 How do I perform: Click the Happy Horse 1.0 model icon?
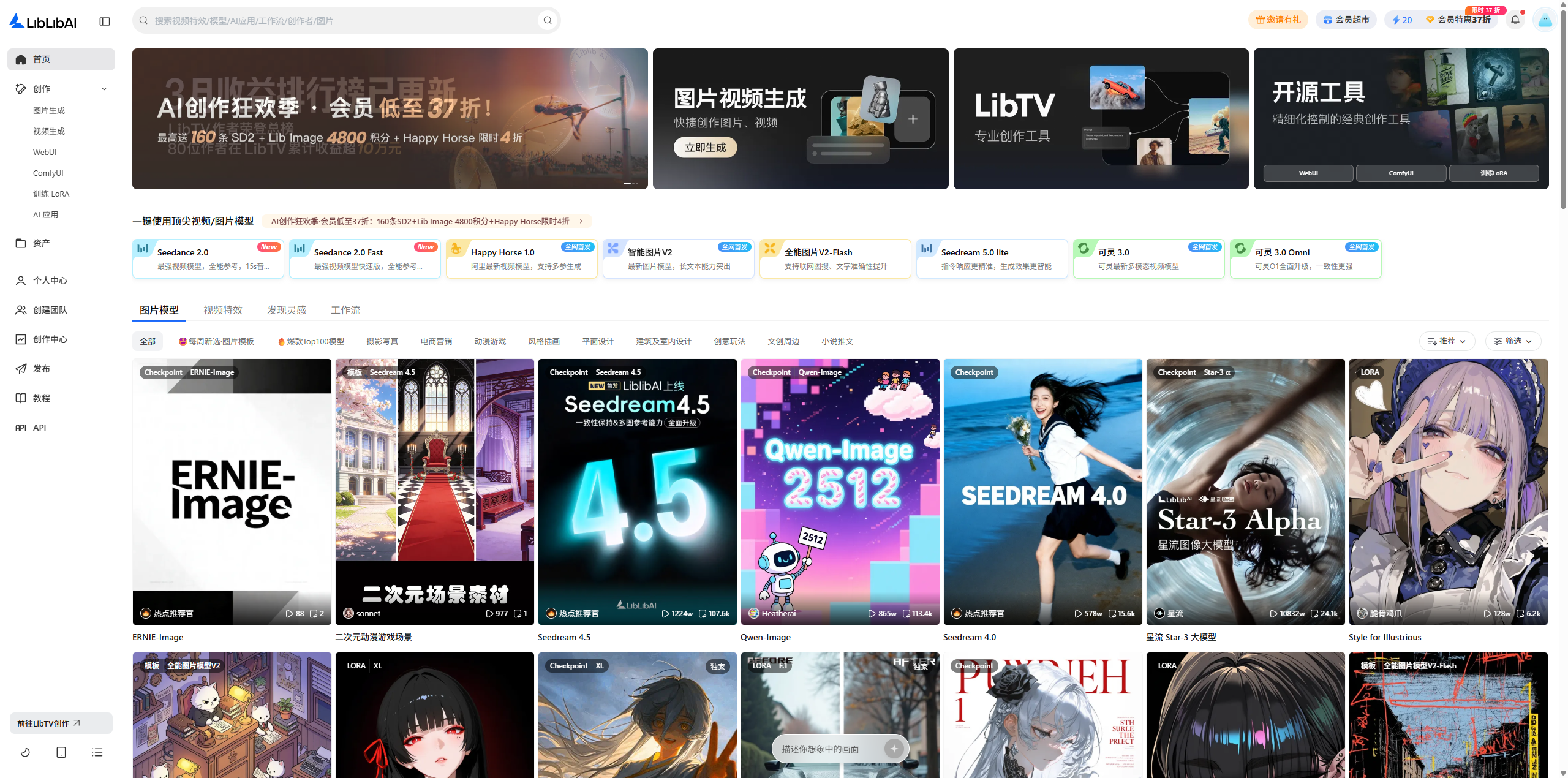(456, 248)
